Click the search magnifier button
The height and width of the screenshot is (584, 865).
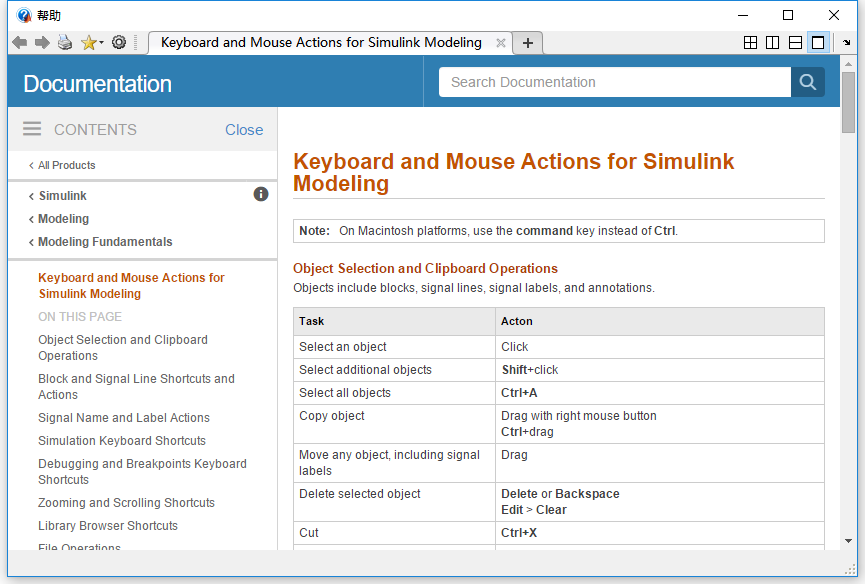point(808,82)
